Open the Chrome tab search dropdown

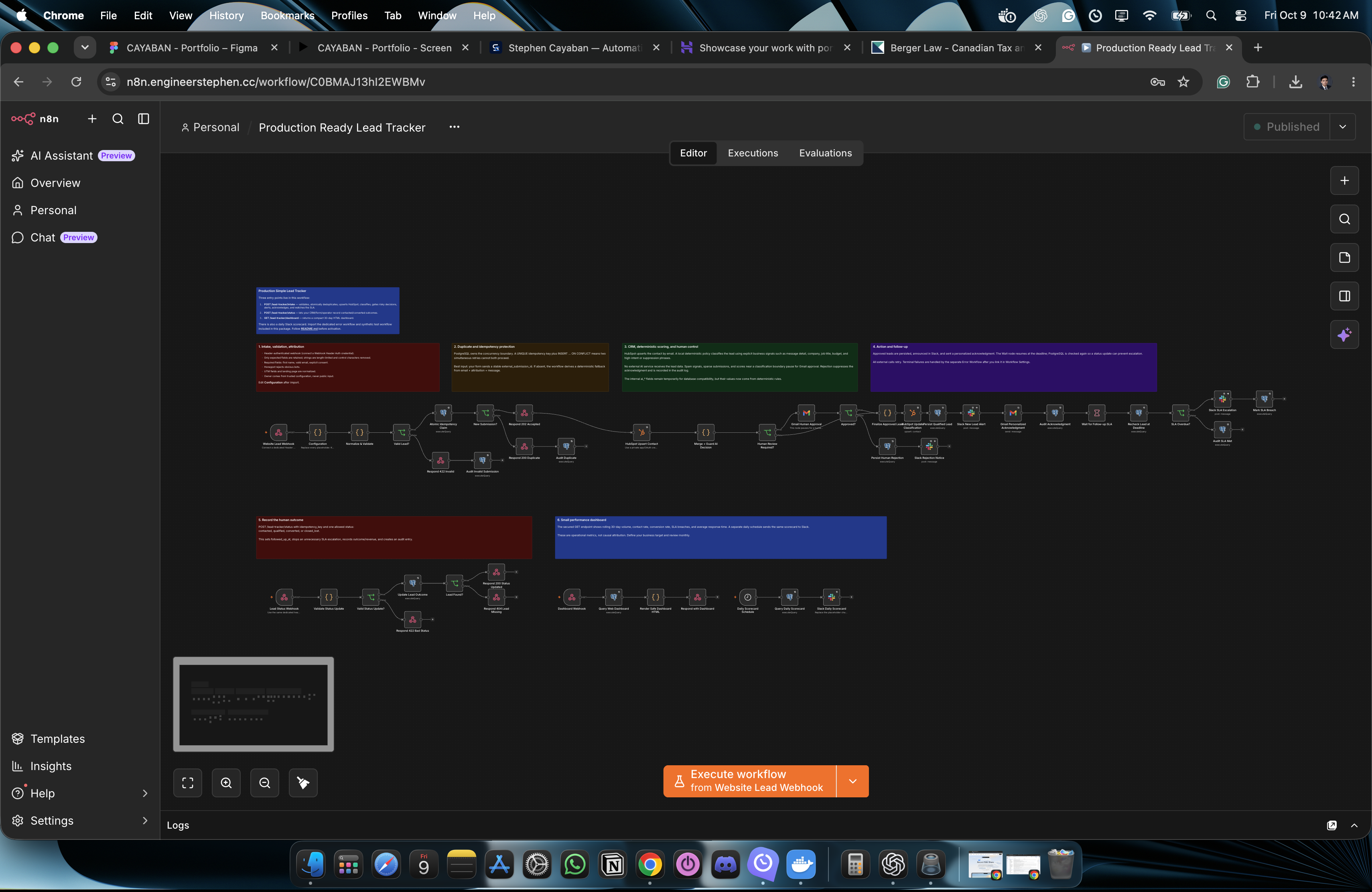[85, 48]
